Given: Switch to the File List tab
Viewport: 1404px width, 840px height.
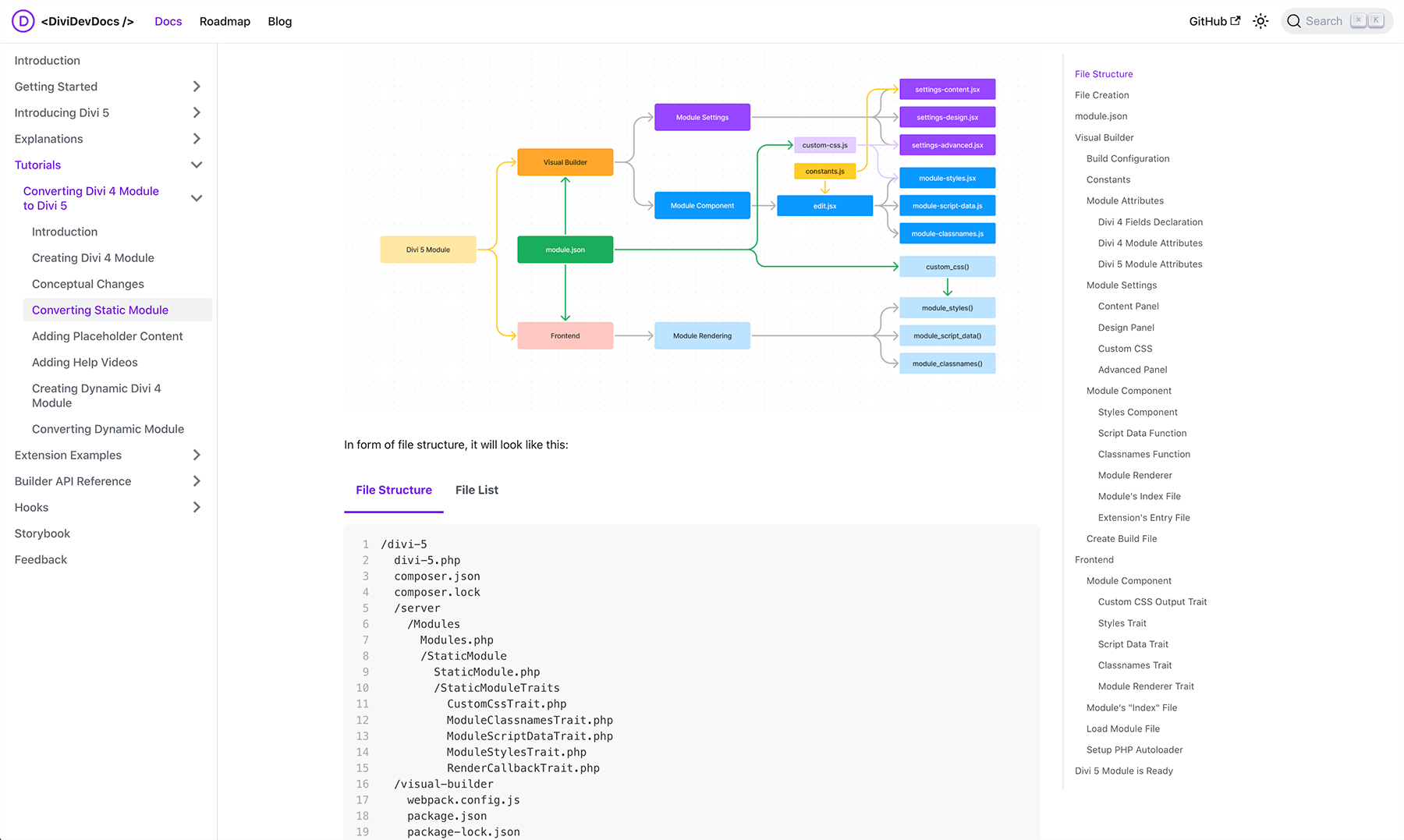Looking at the screenshot, I should point(477,490).
